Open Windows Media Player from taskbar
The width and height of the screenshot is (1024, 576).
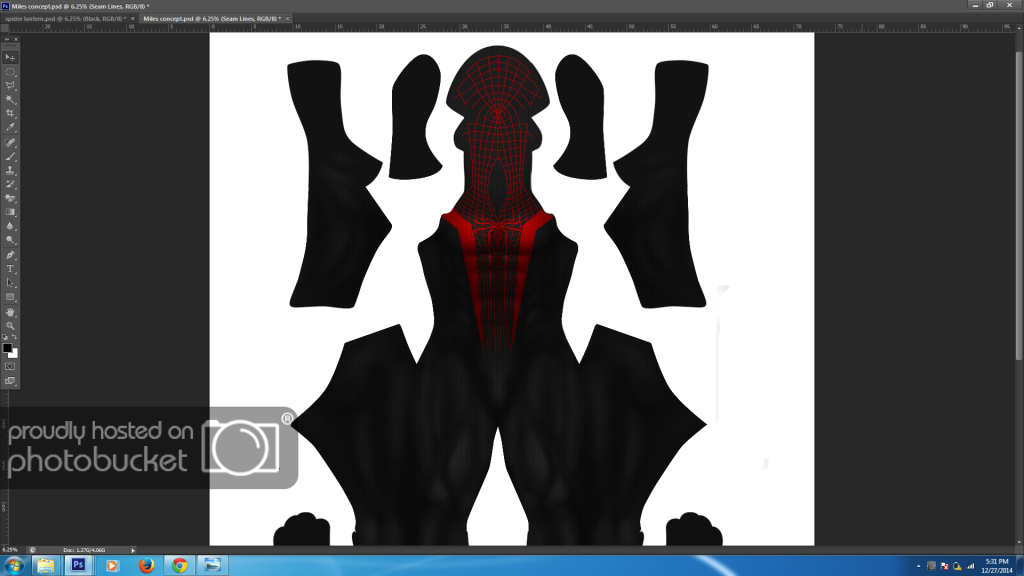pos(112,566)
